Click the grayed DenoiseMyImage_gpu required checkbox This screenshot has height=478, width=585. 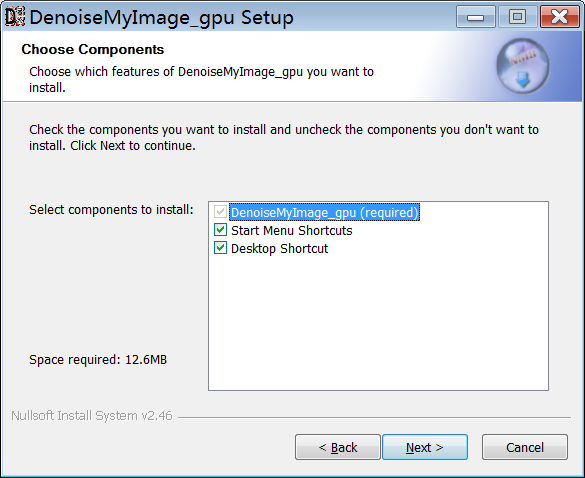coord(220,212)
